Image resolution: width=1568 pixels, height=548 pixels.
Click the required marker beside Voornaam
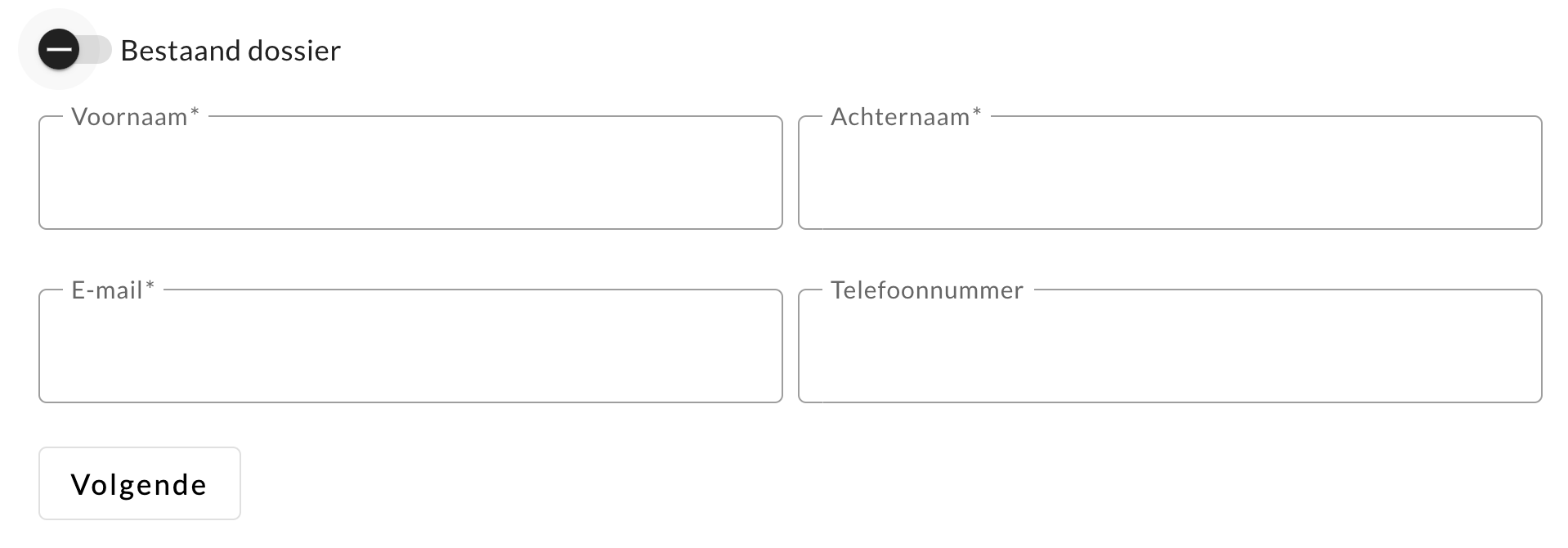[194, 111]
